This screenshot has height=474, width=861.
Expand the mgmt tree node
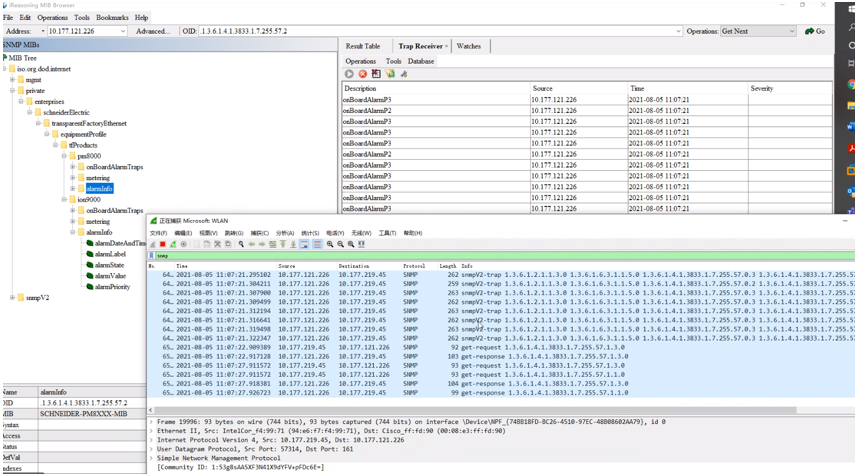(12, 80)
